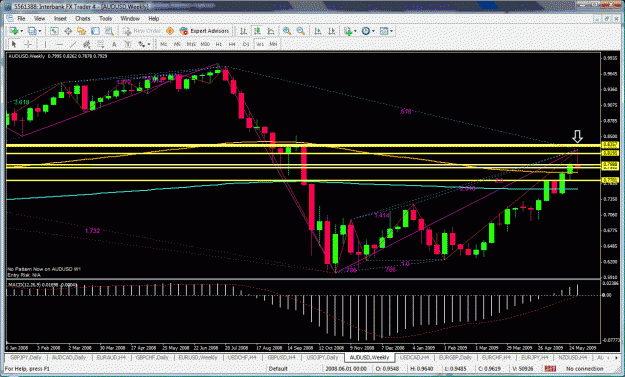Open the View menu
This screenshot has height=377, width=625.
pyautogui.click(x=39, y=18)
